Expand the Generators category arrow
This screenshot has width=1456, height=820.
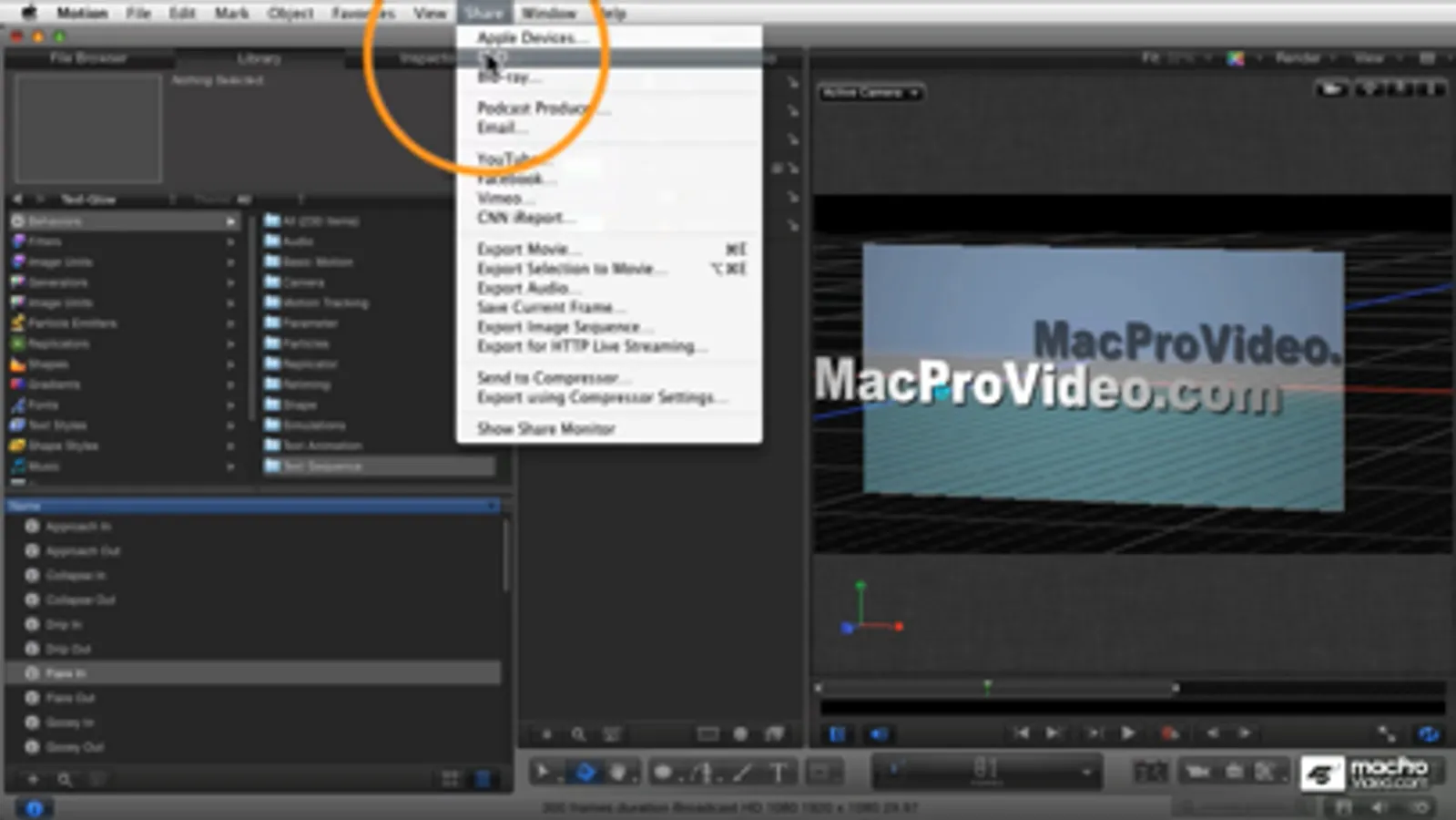pos(229,282)
